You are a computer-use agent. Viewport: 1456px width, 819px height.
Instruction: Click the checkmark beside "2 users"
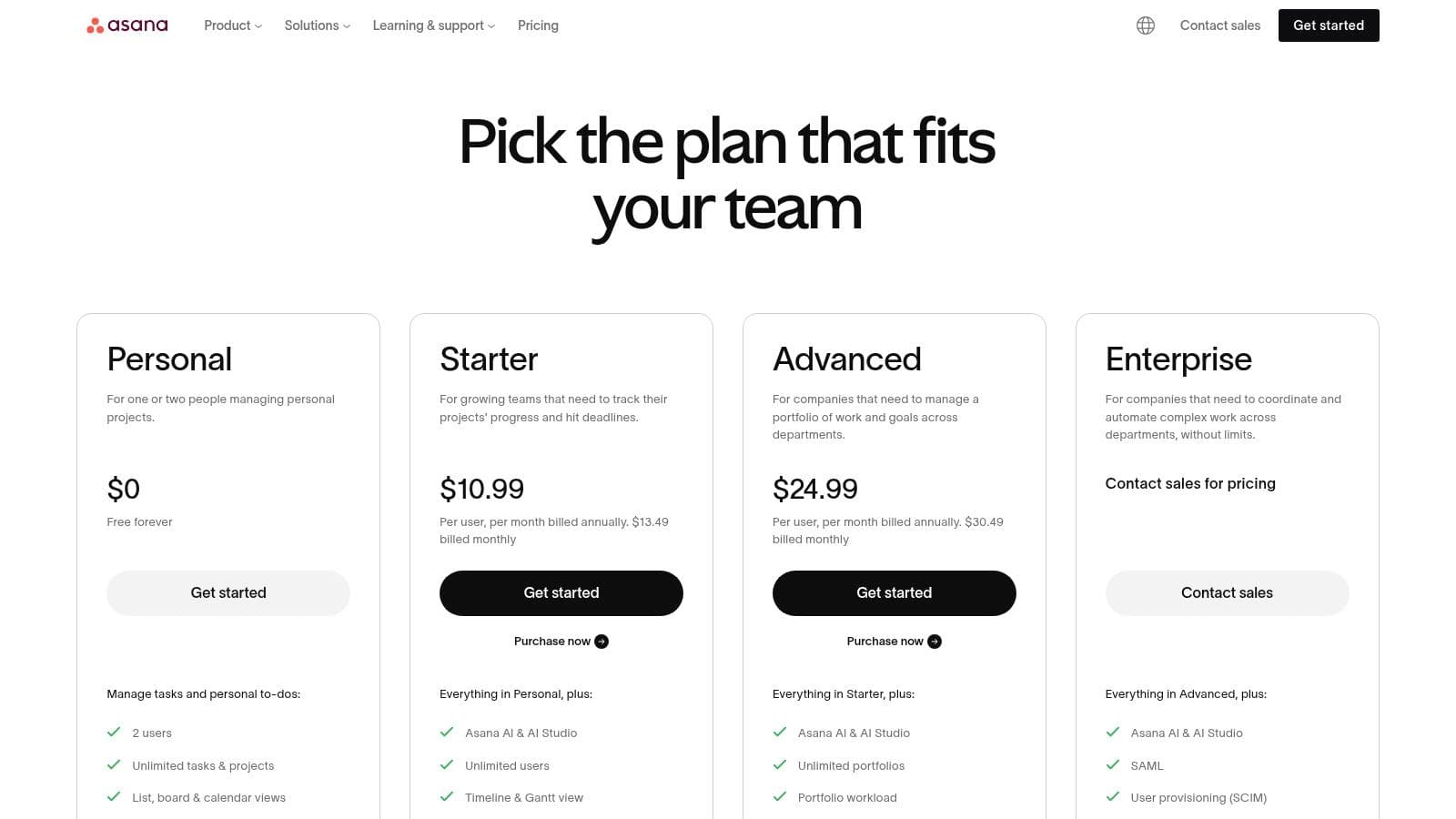pyautogui.click(x=114, y=732)
